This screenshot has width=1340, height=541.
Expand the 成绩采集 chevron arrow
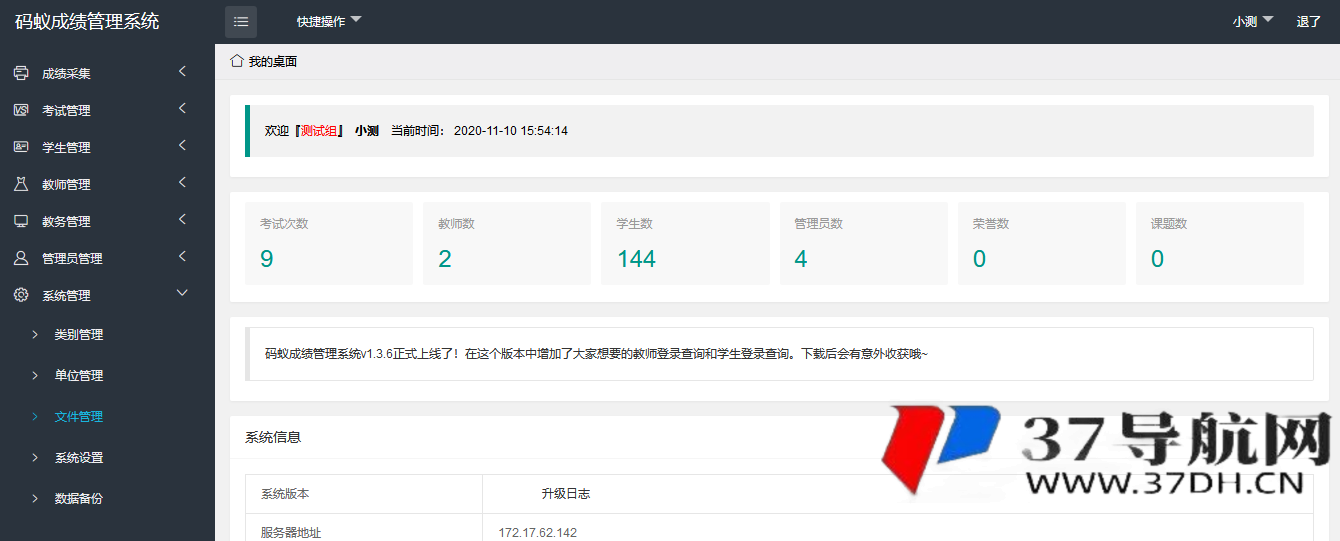(182, 71)
